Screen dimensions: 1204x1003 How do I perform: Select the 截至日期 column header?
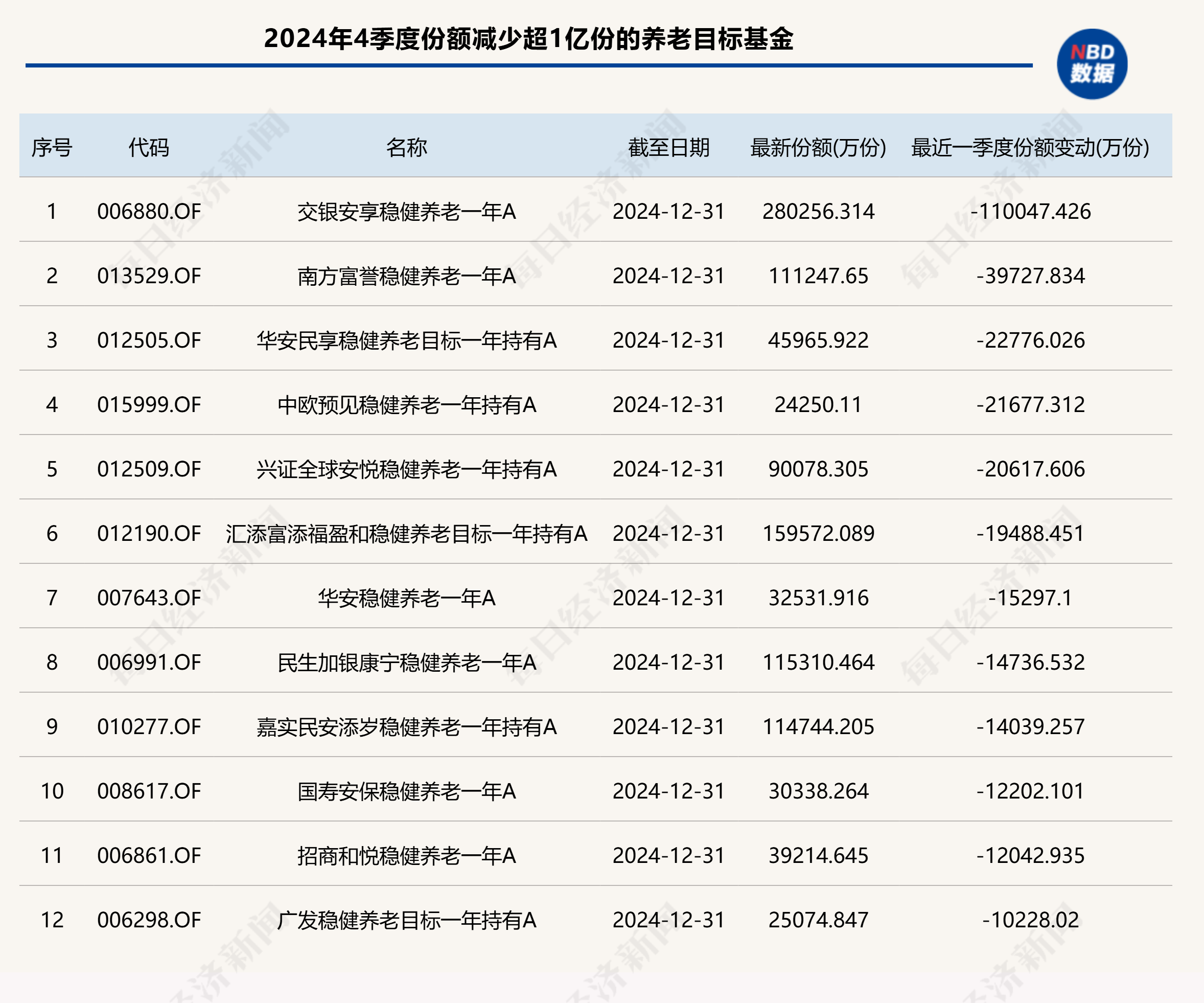(668, 147)
